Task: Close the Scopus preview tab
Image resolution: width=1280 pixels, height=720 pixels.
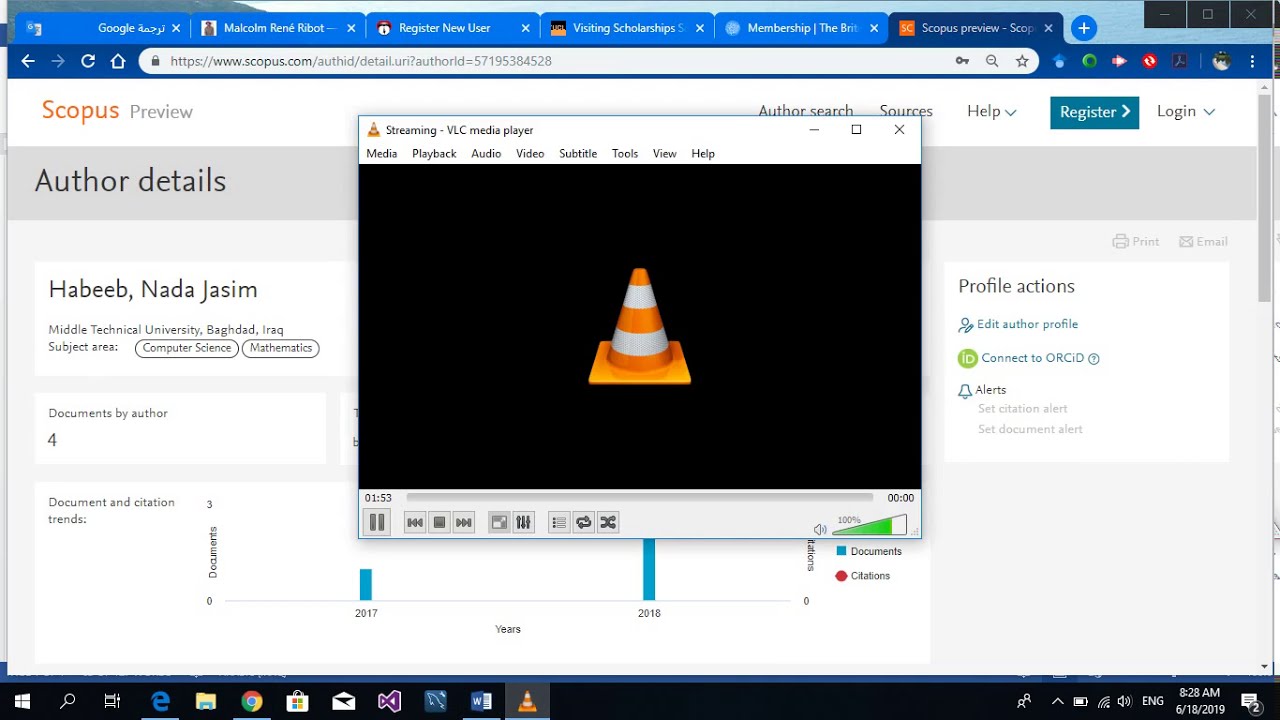Action: pyautogui.click(x=1048, y=28)
